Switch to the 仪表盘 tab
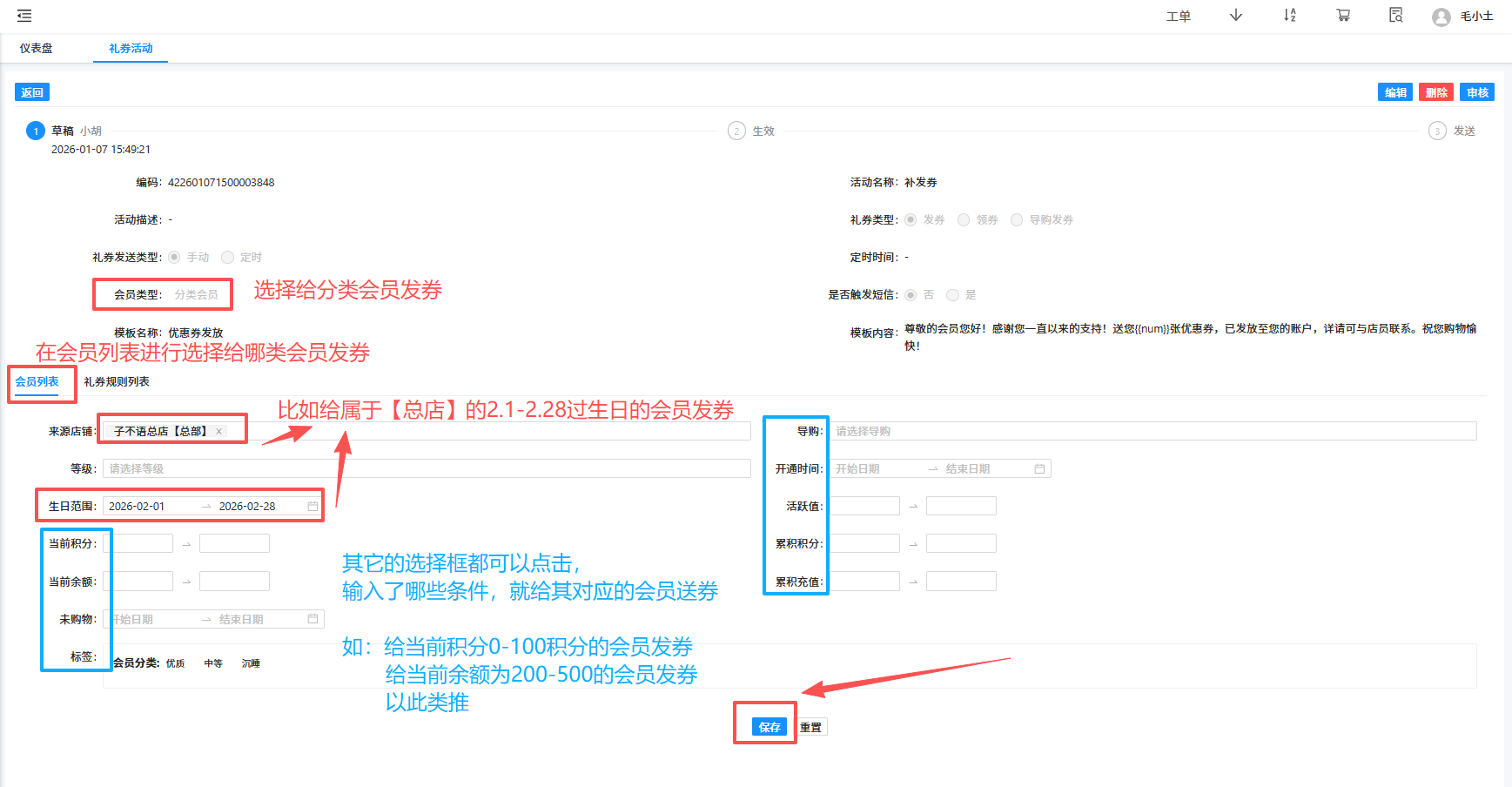Screen dimensions: 1512x787 tap(37, 48)
